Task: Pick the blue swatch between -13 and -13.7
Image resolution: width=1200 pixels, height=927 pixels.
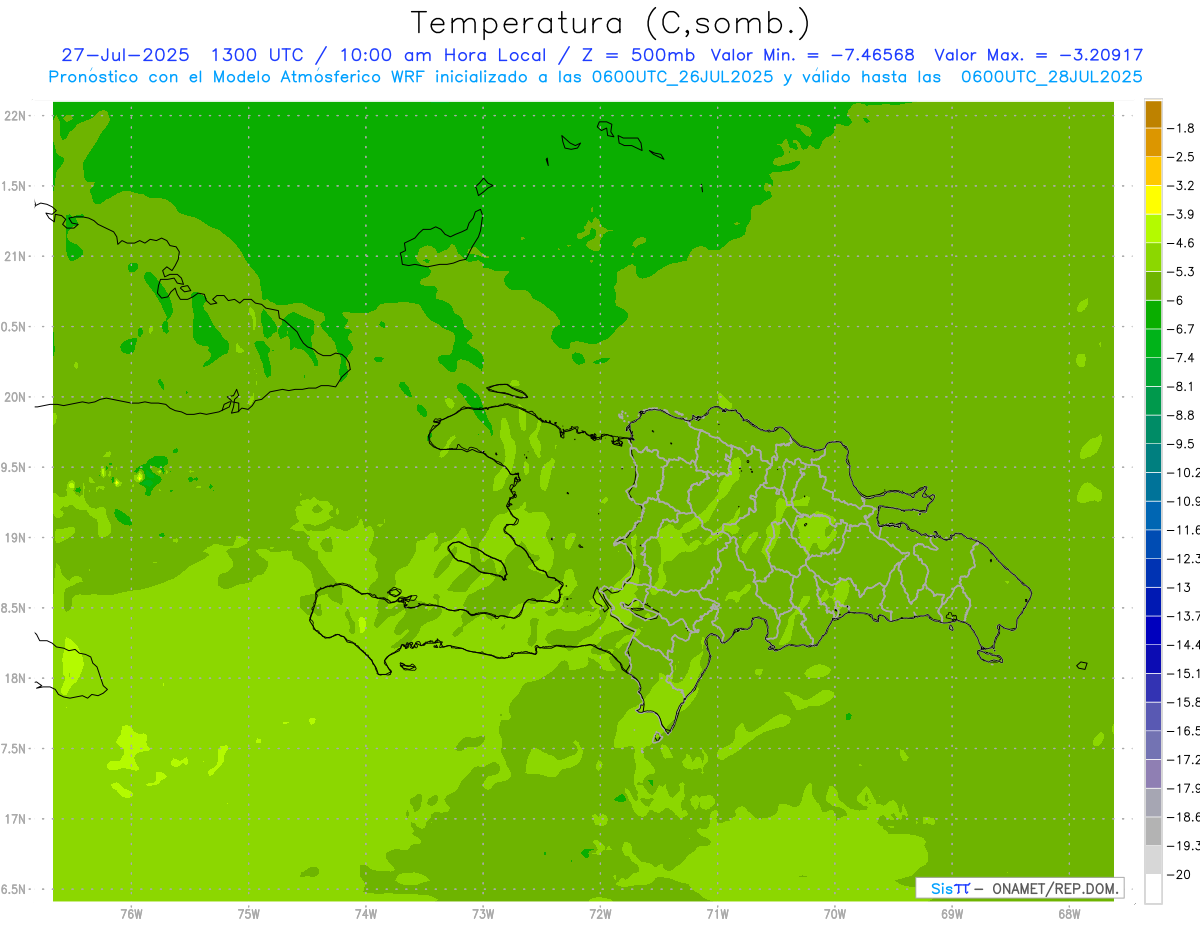Action: 1153,602
